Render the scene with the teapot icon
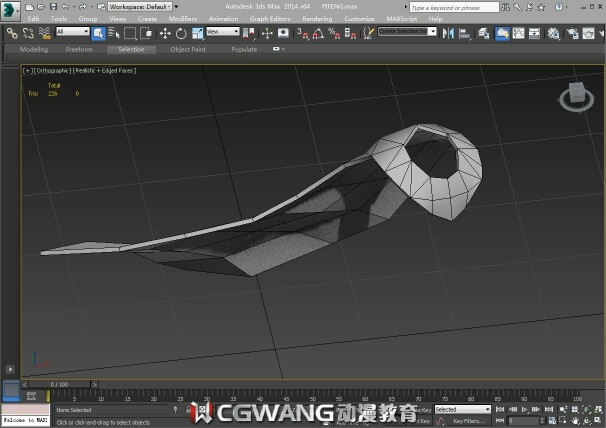 [588, 34]
